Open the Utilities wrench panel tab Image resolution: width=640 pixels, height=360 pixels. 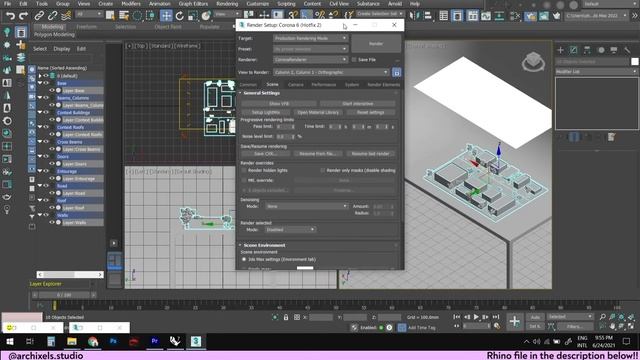point(627,50)
